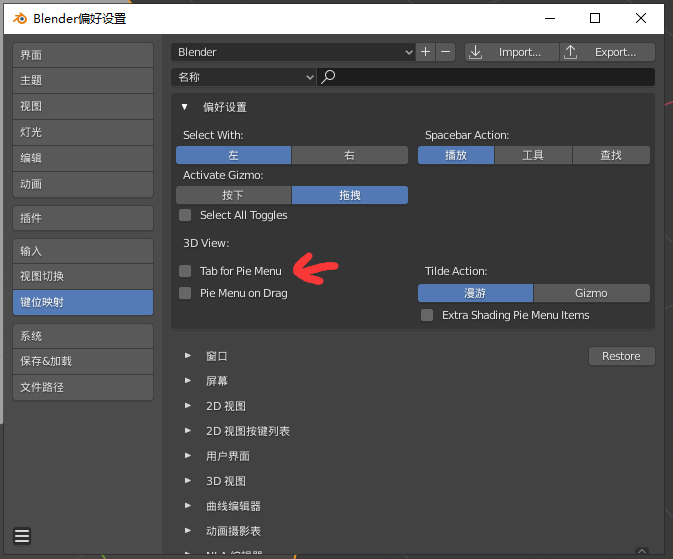The height and width of the screenshot is (559, 673).
Task: Open the 文件路径 preferences tab
Action: 83,387
